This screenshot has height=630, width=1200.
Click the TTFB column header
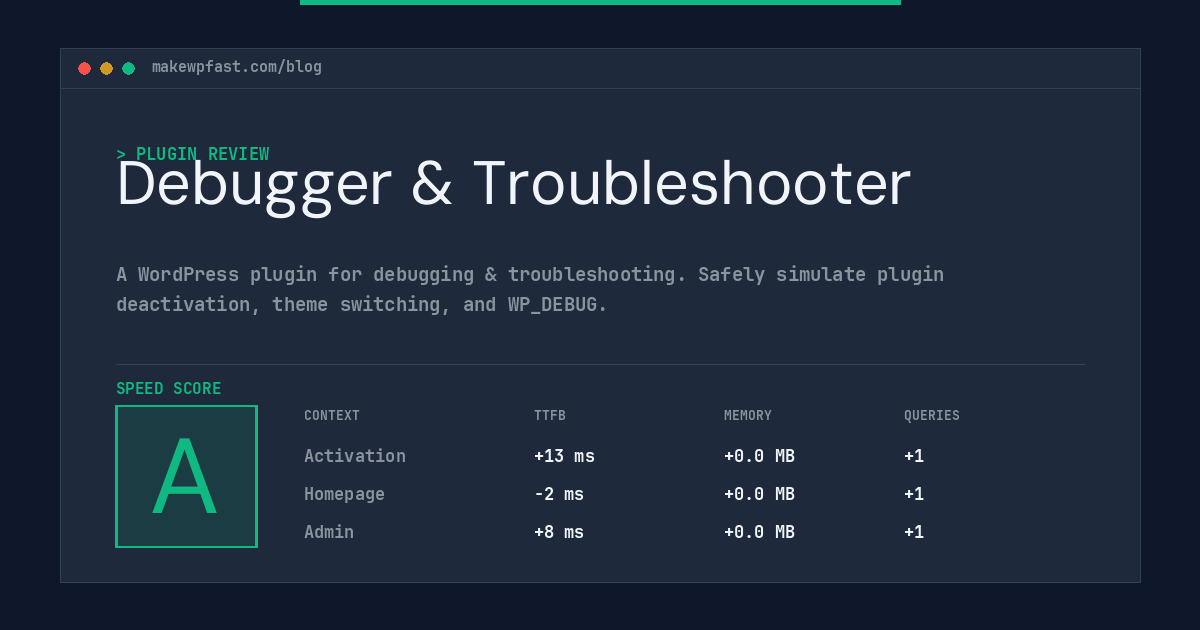tap(550, 416)
